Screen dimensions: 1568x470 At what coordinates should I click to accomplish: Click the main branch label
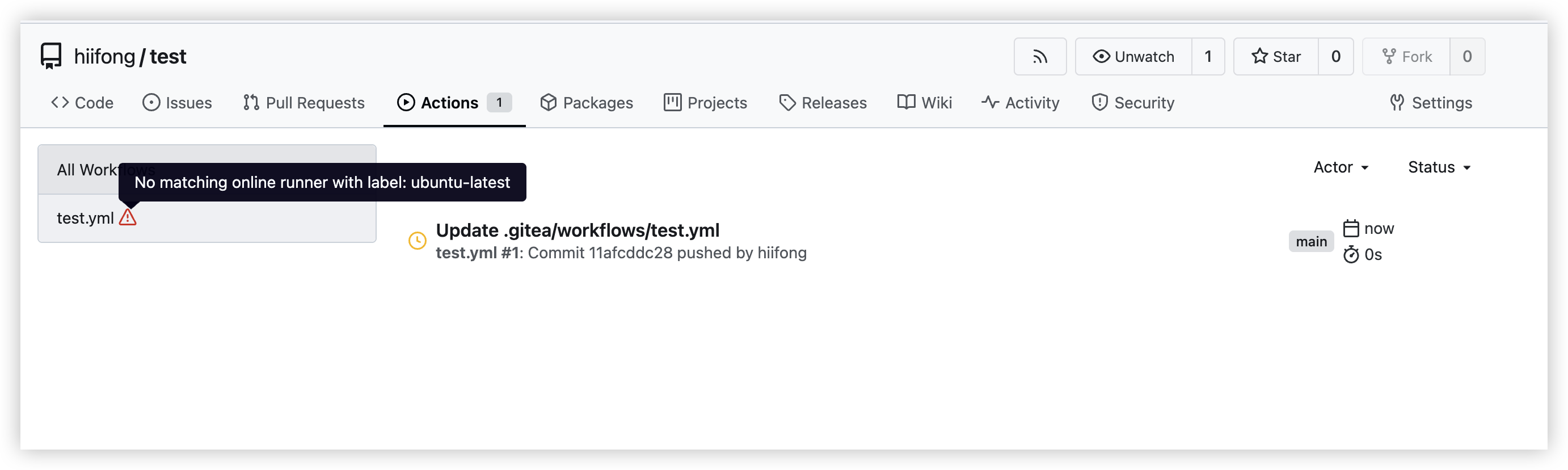pos(1311,242)
